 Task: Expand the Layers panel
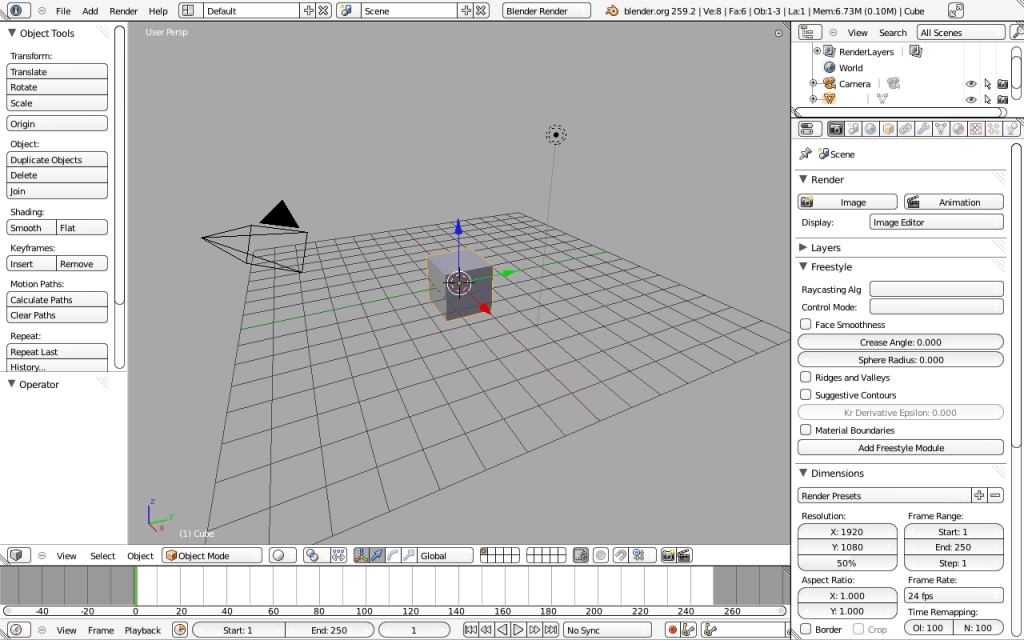825,247
